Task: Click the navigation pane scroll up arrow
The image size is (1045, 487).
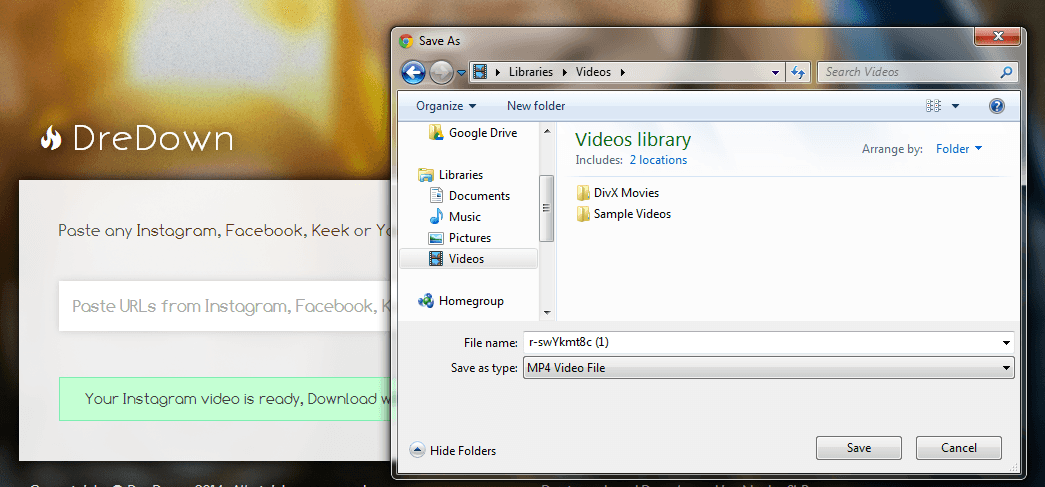Action: 547,131
